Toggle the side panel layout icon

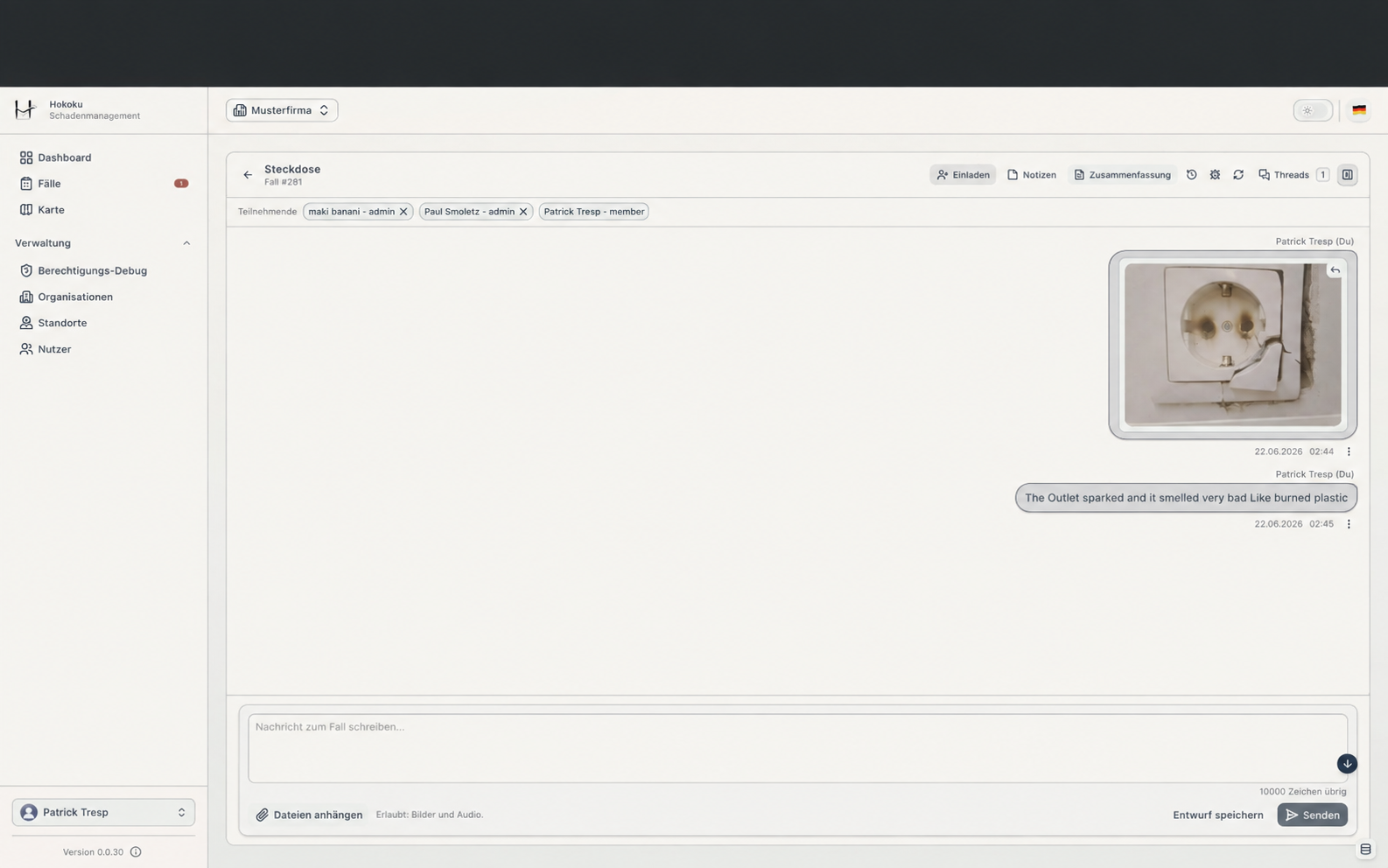(x=1348, y=175)
